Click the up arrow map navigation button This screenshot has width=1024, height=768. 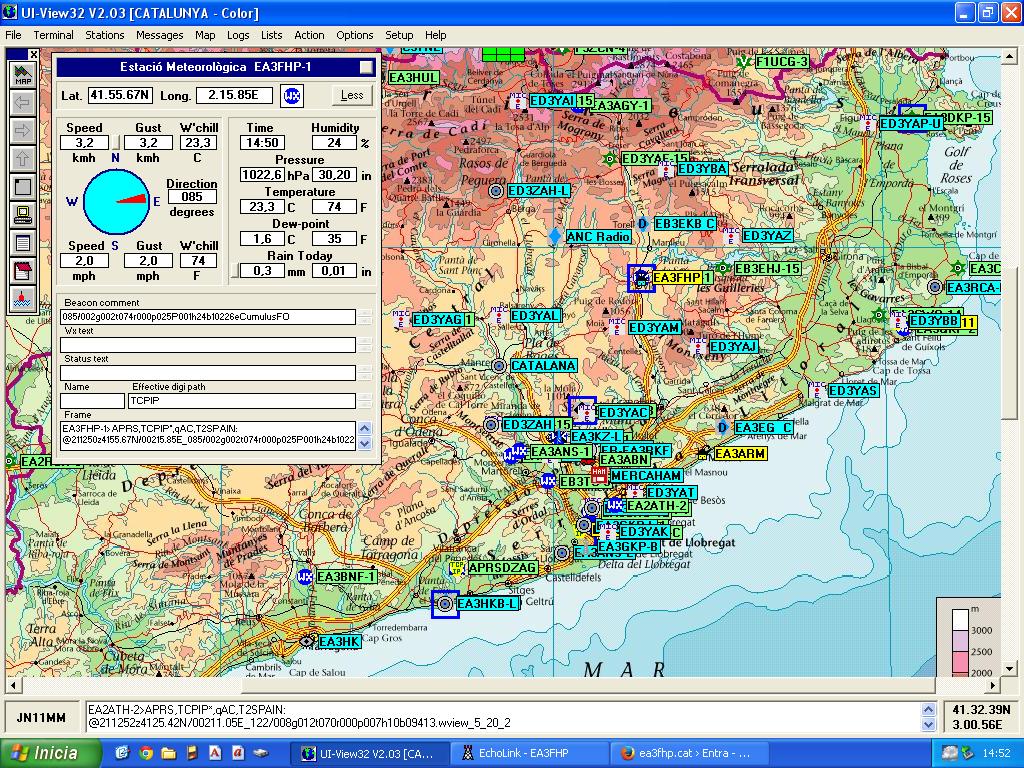coord(22,159)
